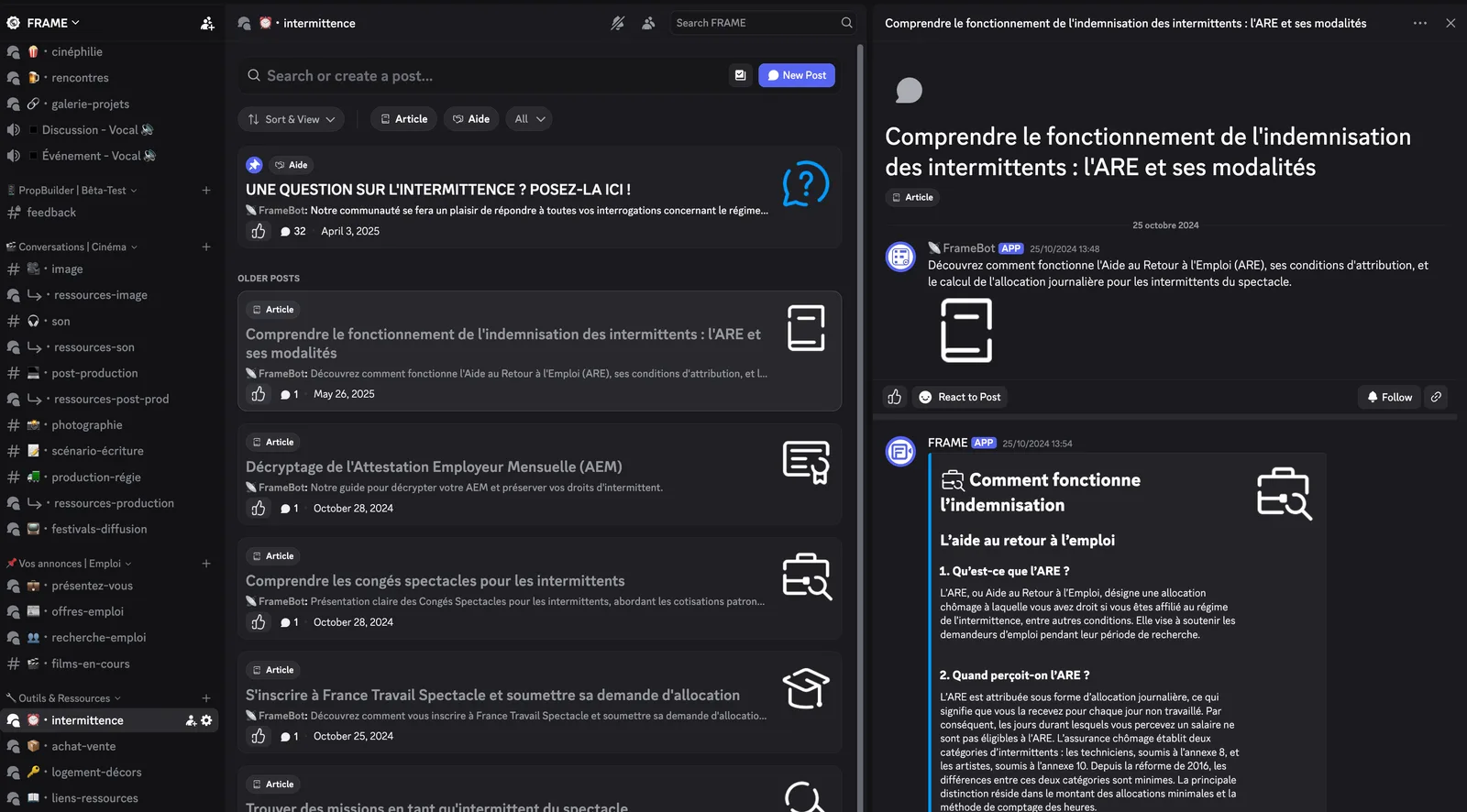Collapse the PropBuilder | Bêta-Test category
1467x812 pixels.
click(x=72, y=191)
